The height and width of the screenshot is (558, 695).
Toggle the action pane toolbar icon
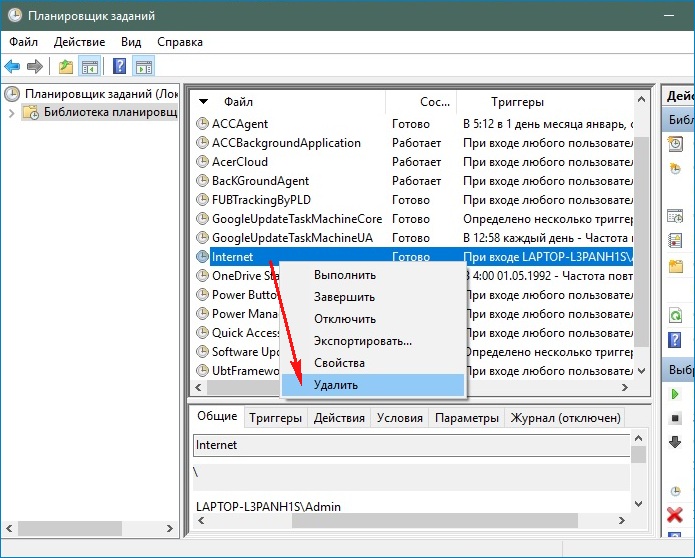click(144, 67)
